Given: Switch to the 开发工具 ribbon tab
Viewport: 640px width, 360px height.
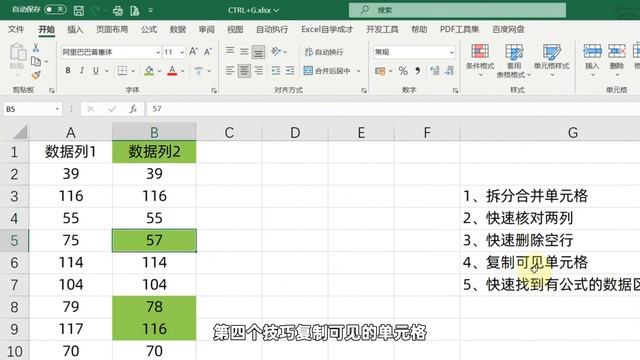Looking at the screenshot, I should point(382,29).
